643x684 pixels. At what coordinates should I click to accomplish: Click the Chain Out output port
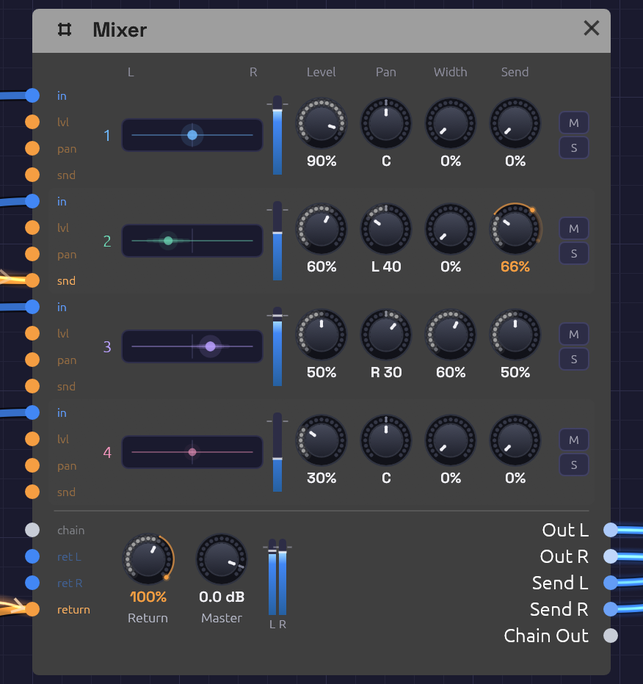point(611,636)
